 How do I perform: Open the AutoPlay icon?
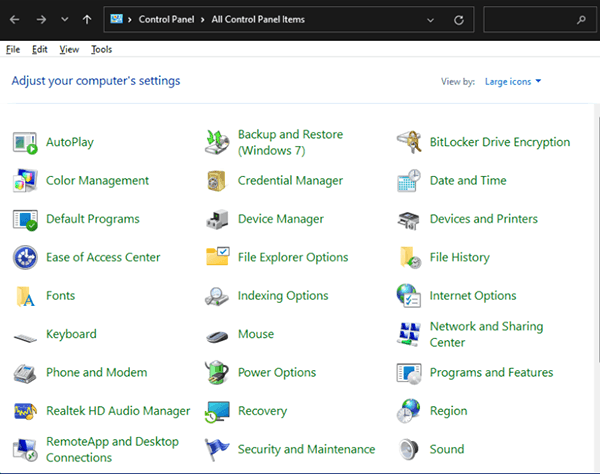point(25,142)
